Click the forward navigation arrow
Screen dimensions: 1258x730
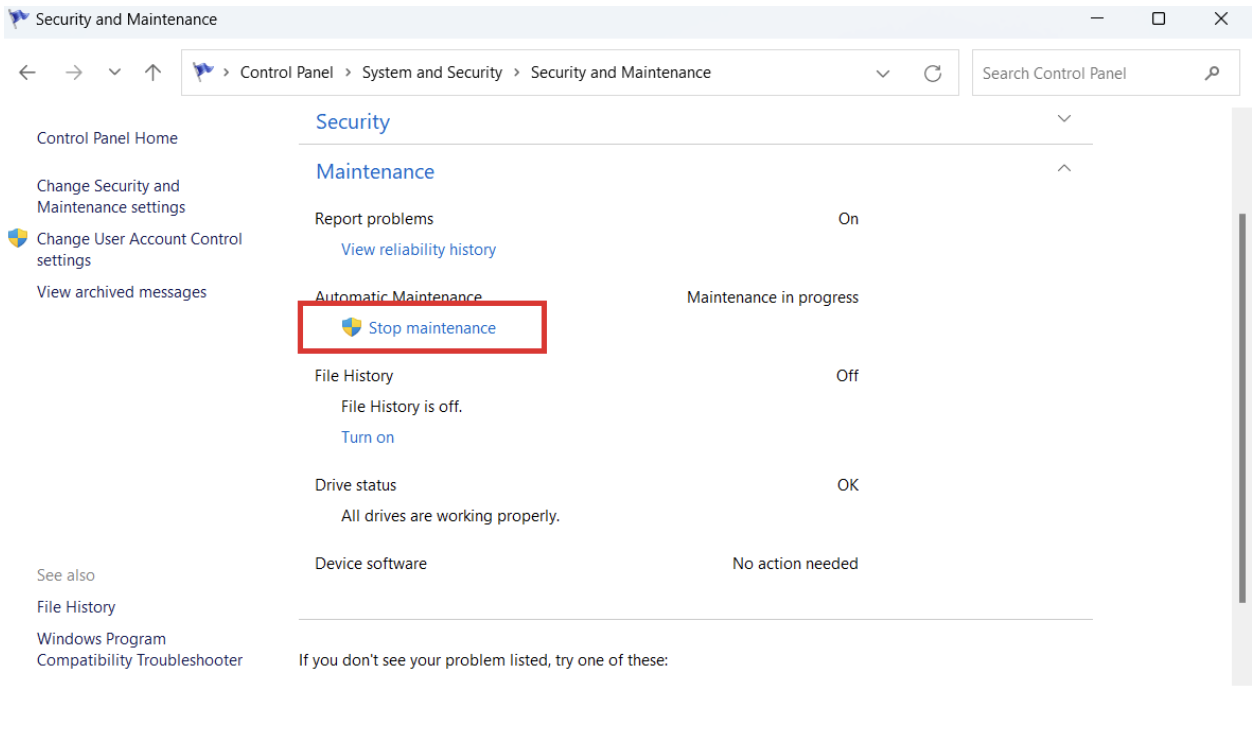(x=73, y=72)
